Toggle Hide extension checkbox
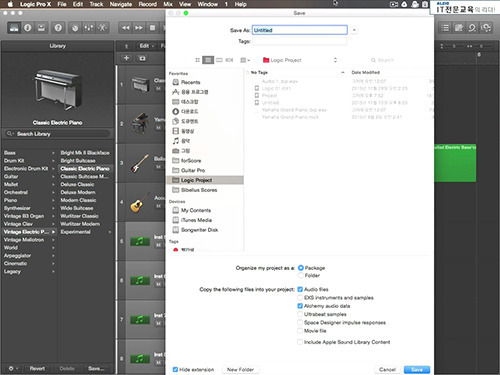500x375 pixels. (175, 369)
